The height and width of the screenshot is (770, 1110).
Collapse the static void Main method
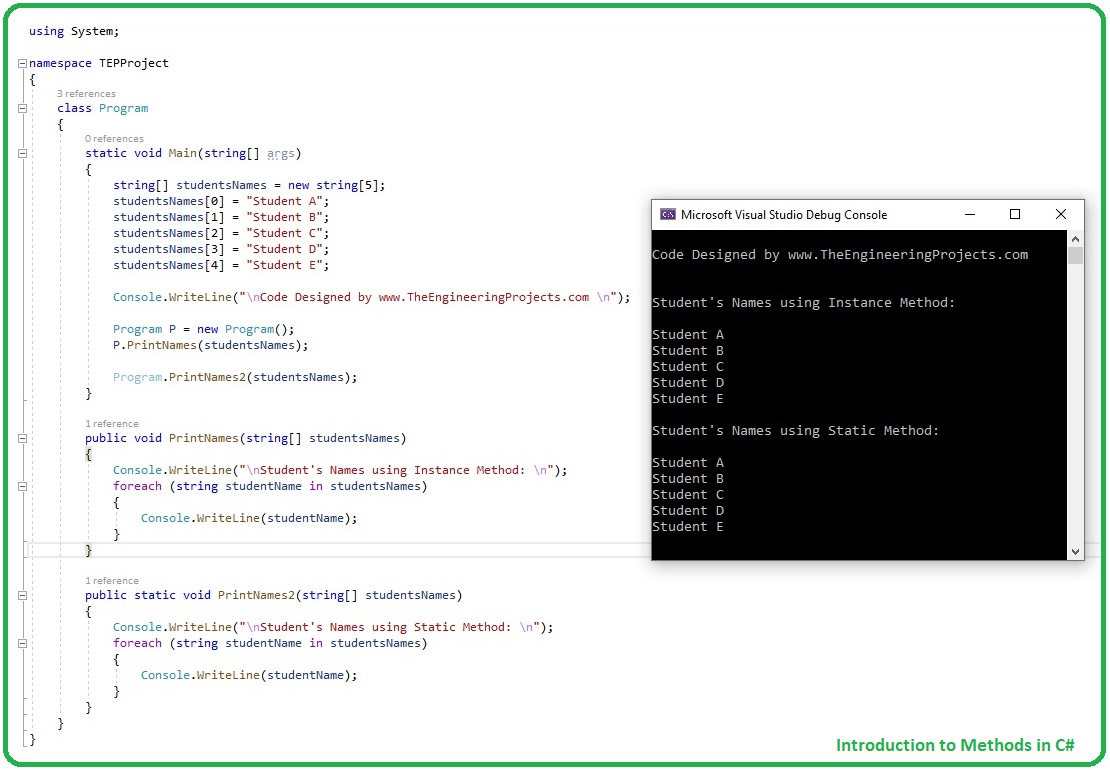coord(22,154)
